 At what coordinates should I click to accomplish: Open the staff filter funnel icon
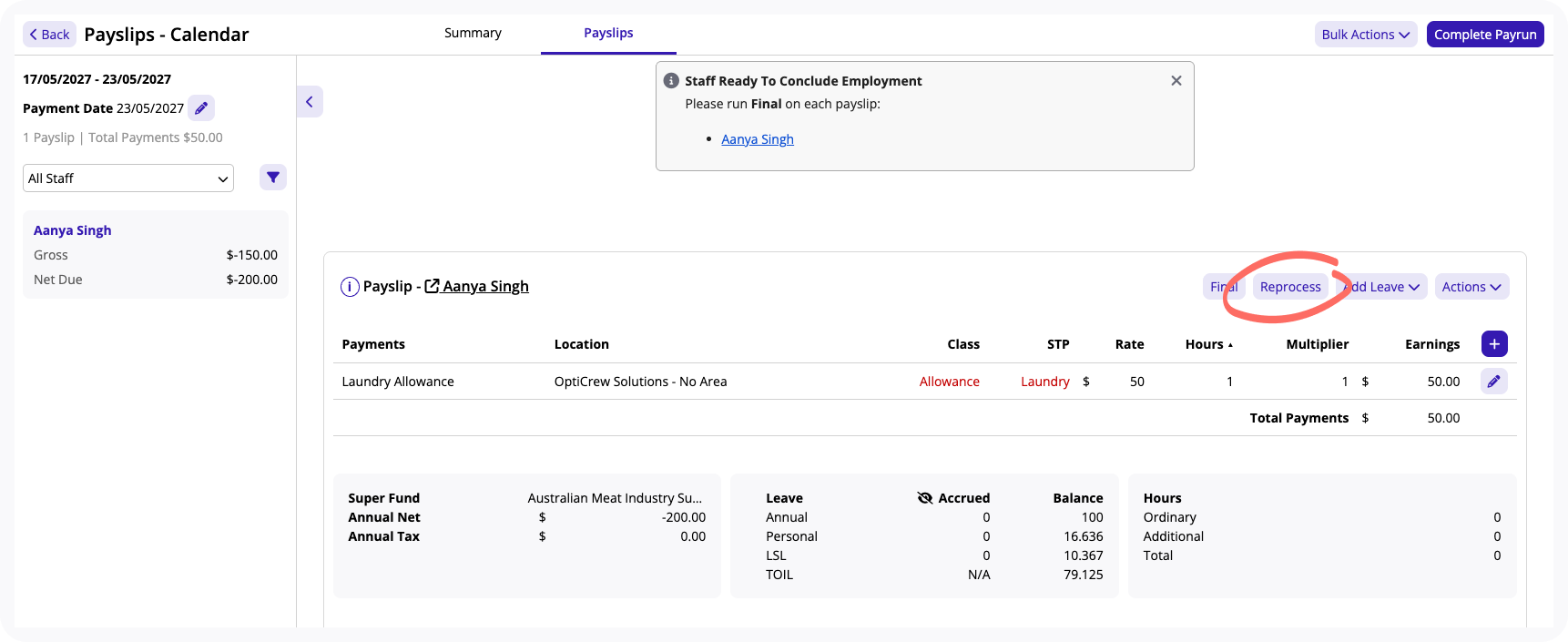[x=273, y=178]
